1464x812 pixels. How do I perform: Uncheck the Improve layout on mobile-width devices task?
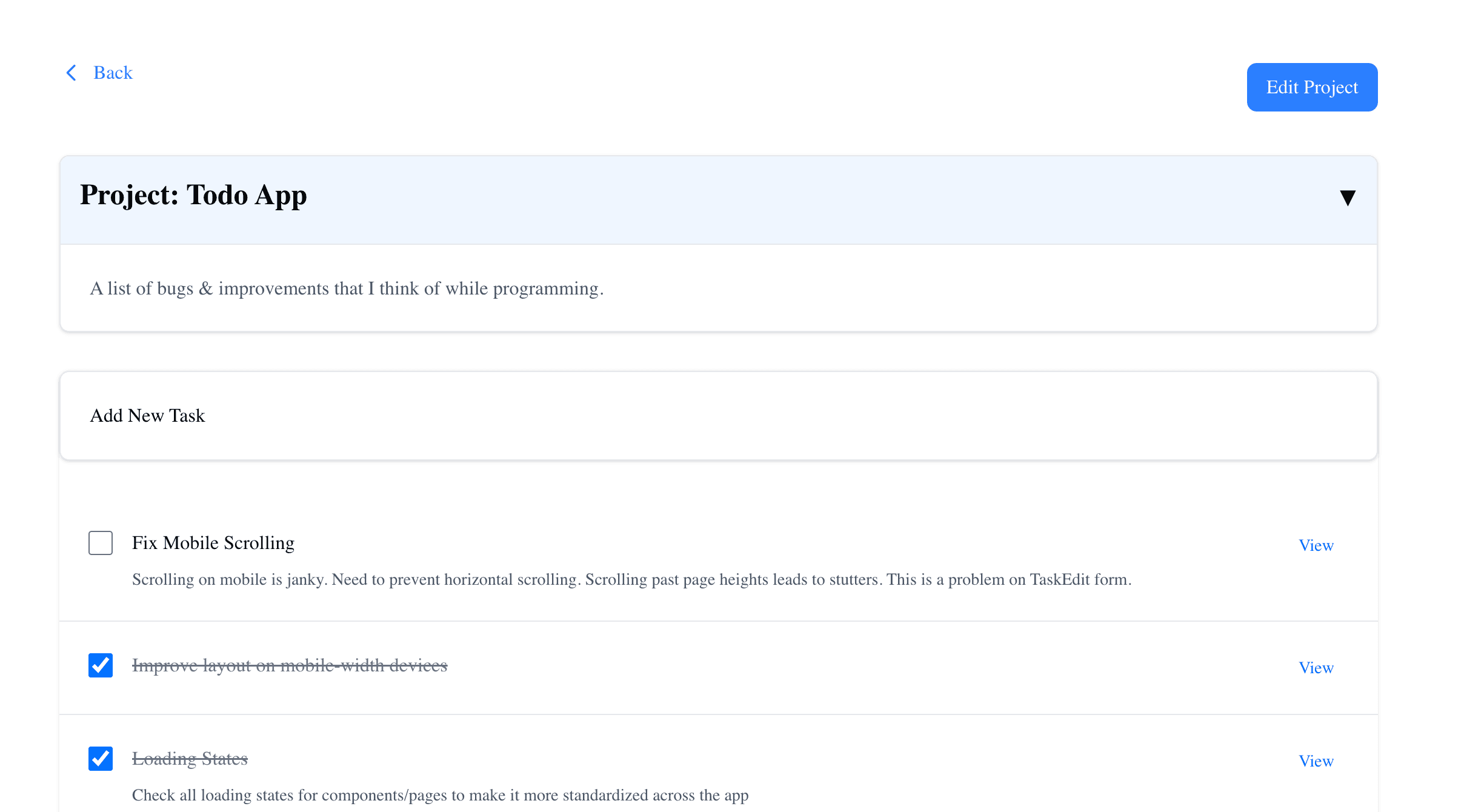tap(101, 665)
